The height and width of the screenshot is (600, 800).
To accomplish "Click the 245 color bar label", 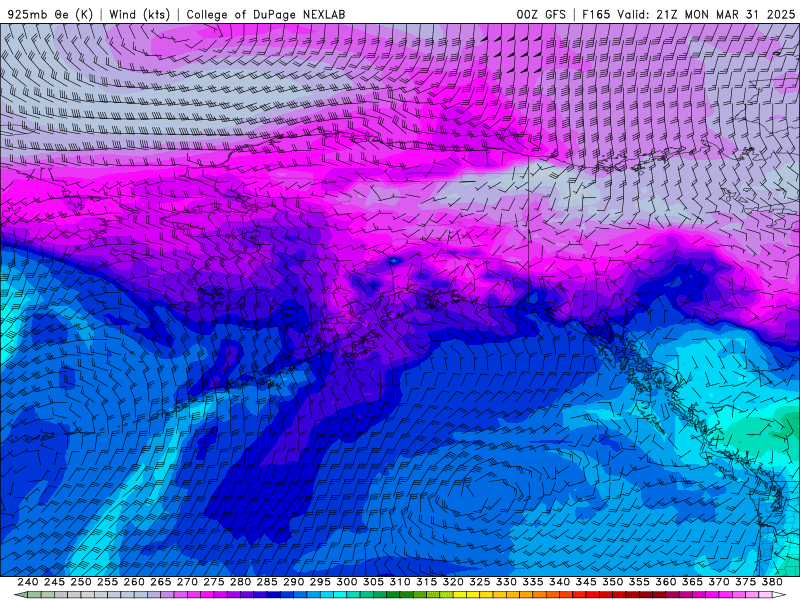I will click(54, 582).
